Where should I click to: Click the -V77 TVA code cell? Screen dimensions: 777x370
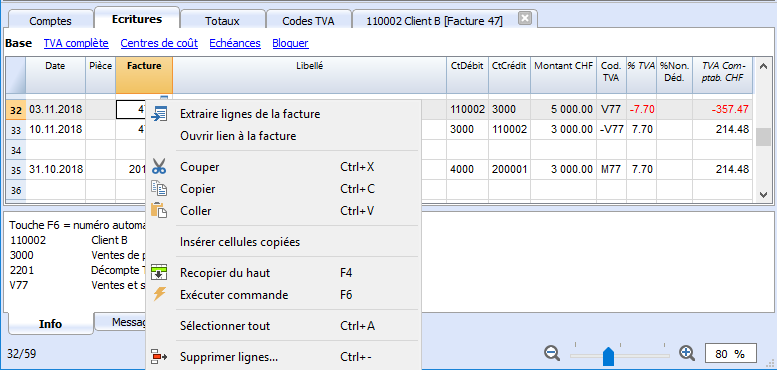[x=611, y=130]
